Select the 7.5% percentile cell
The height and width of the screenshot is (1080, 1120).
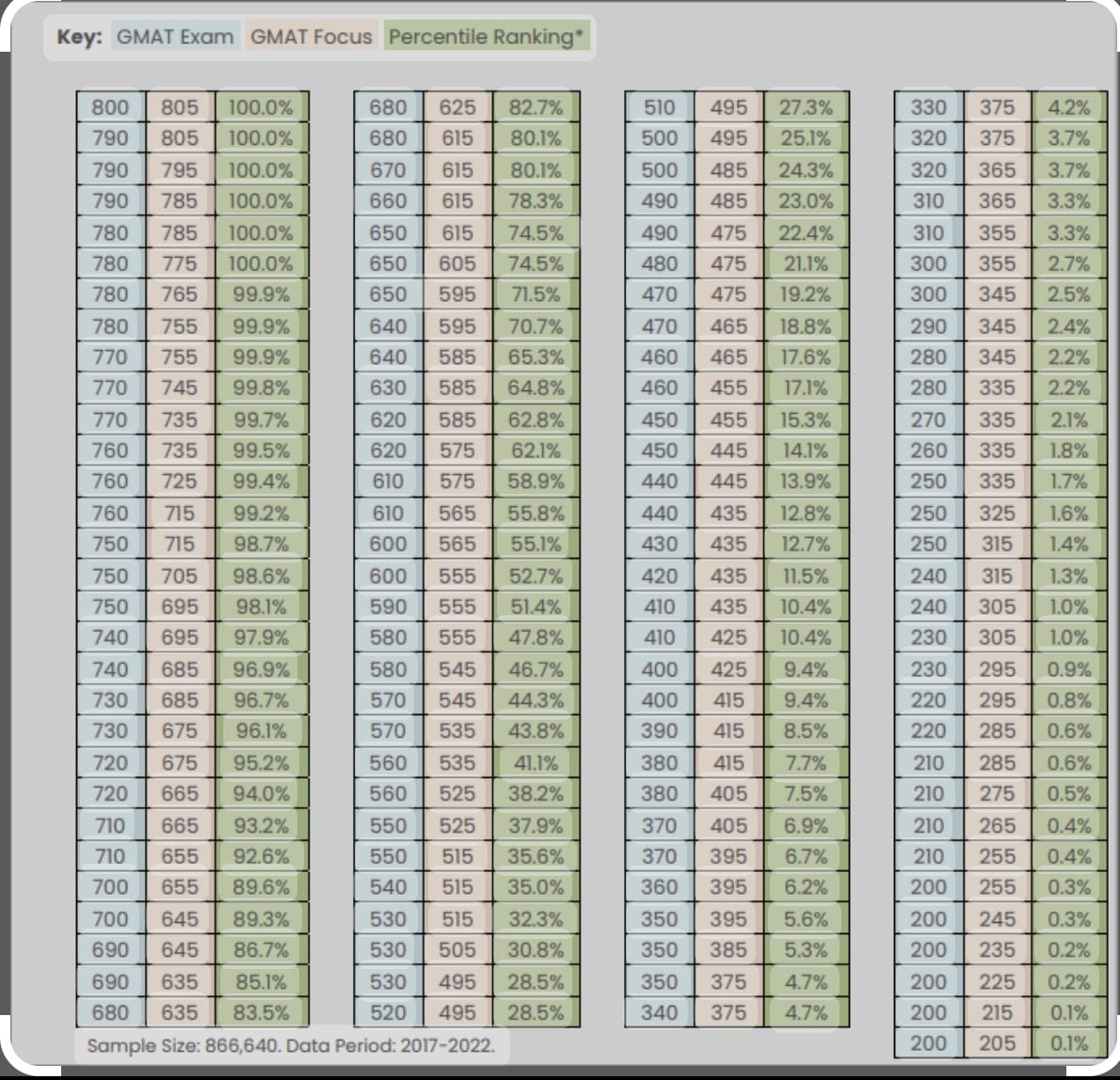click(x=807, y=794)
